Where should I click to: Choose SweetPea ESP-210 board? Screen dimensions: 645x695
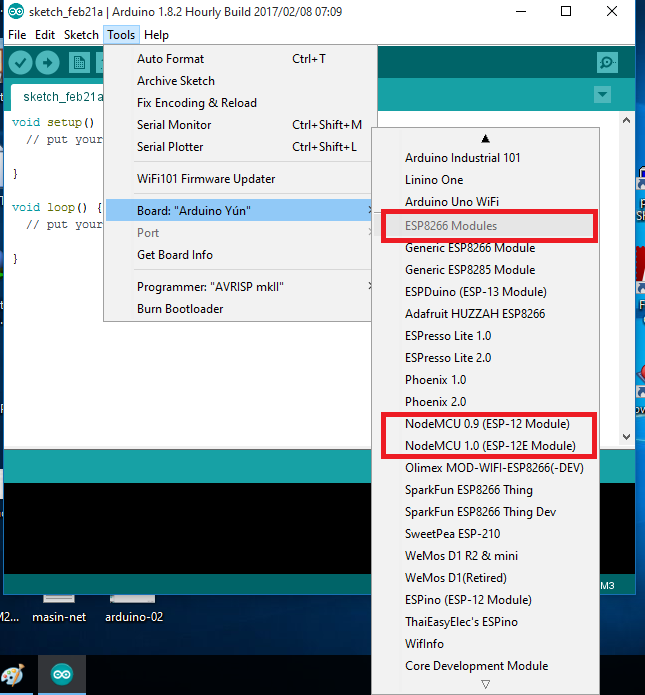tap(485, 534)
